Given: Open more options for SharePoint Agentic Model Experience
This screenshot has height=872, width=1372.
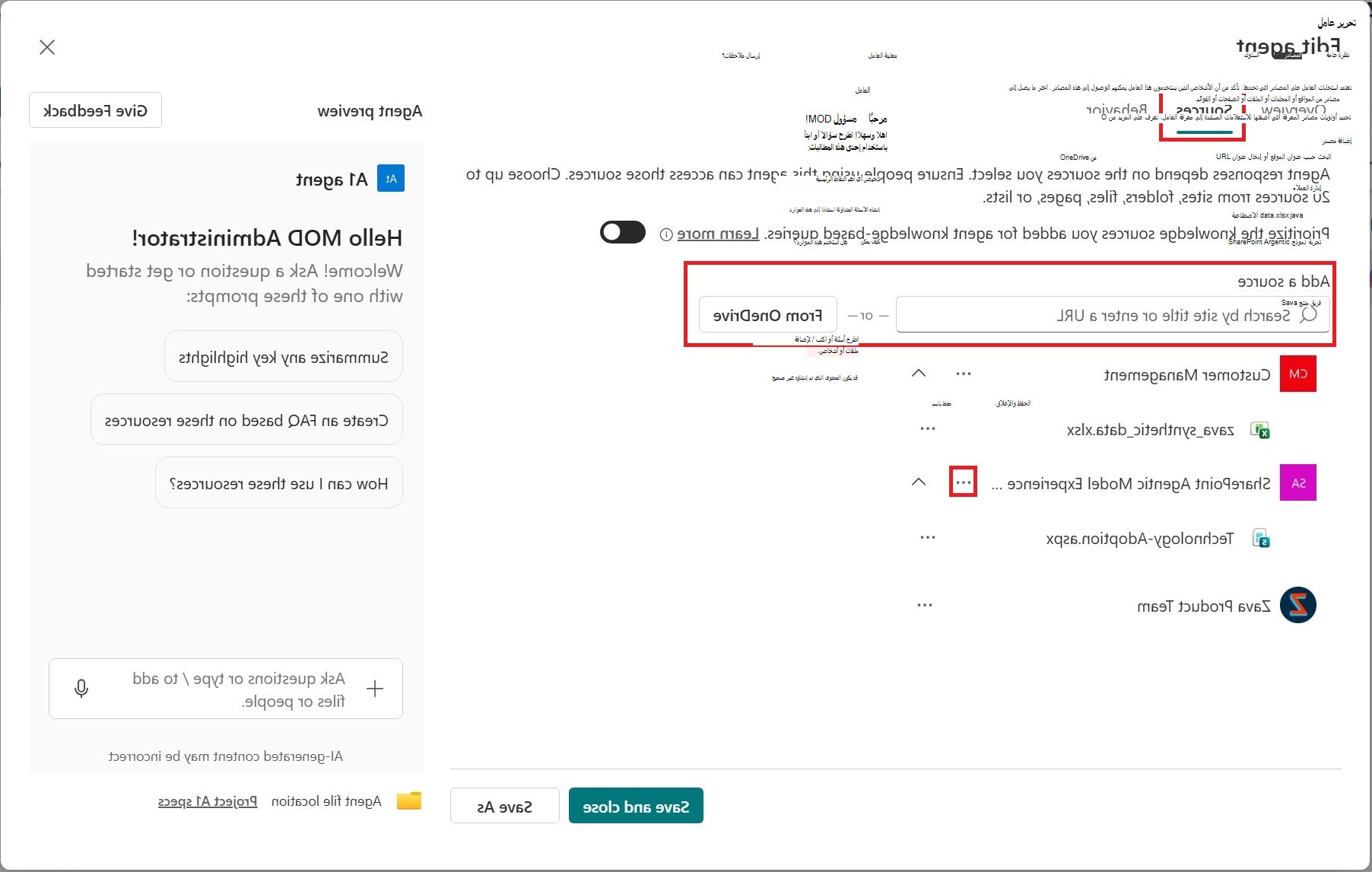Looking at the screenshot, I should click(x=964, y=482).
